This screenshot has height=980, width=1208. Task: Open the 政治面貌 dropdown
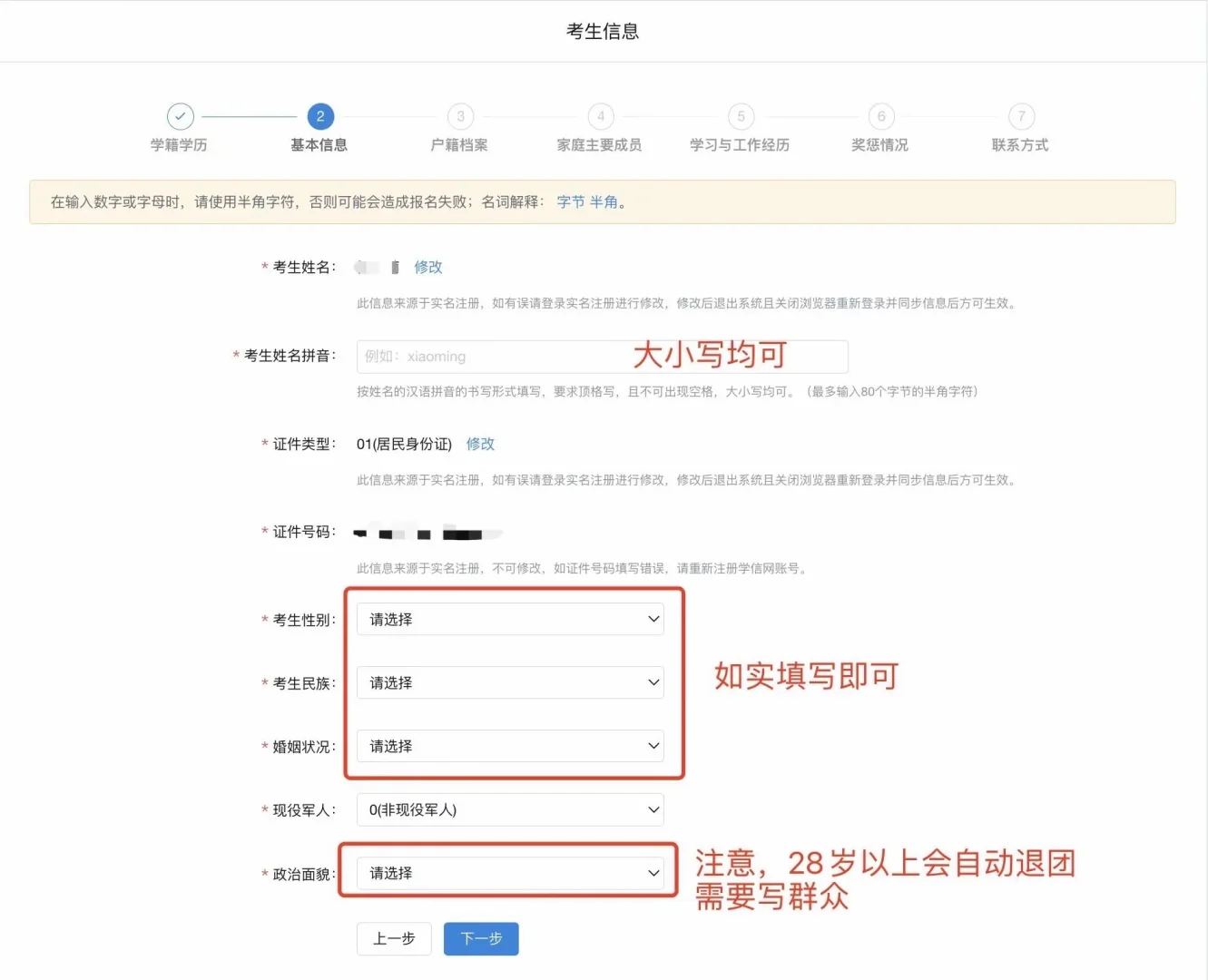pos(510,873)
